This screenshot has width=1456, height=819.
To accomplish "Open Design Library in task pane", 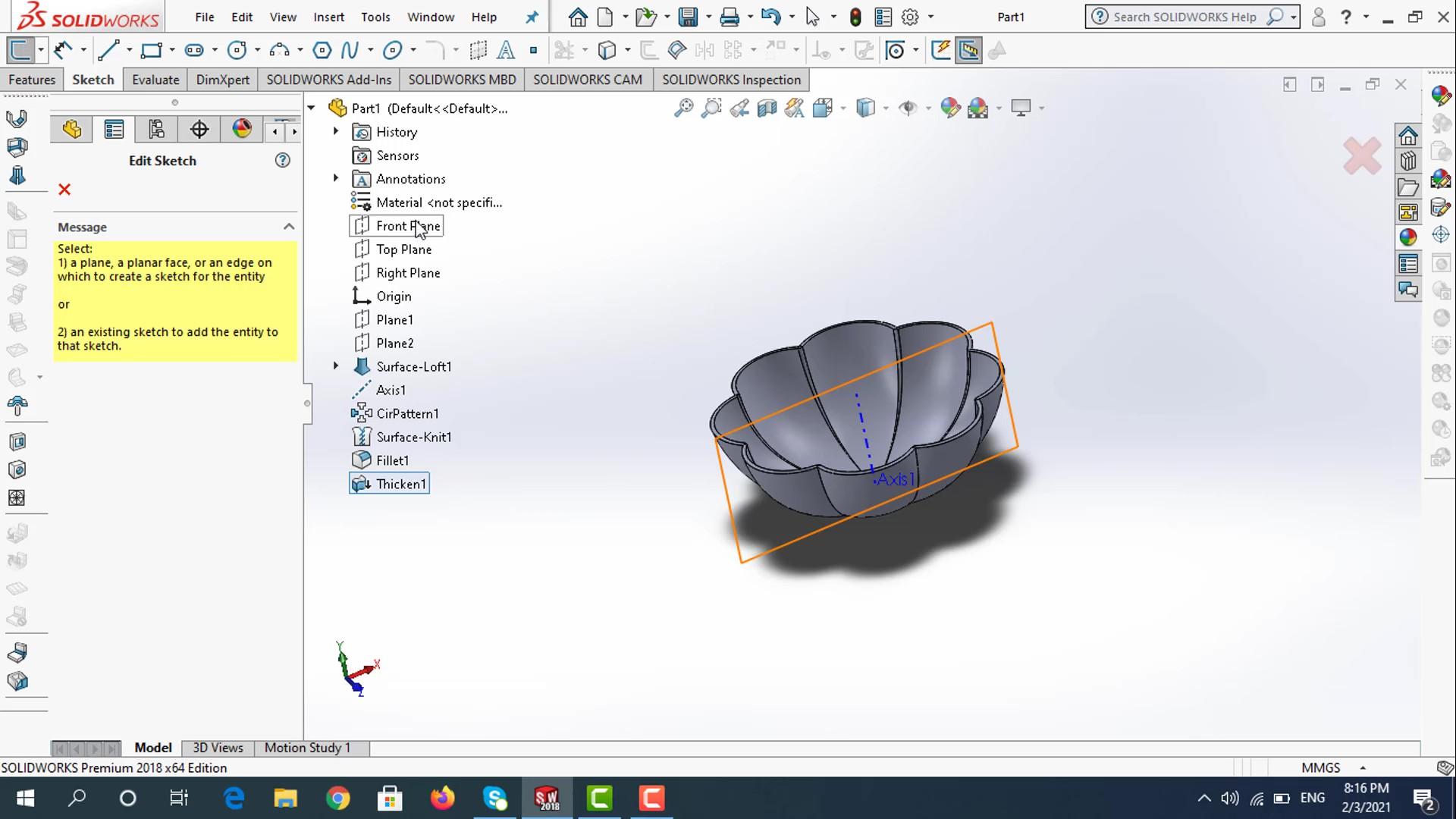I will 1408,162.
